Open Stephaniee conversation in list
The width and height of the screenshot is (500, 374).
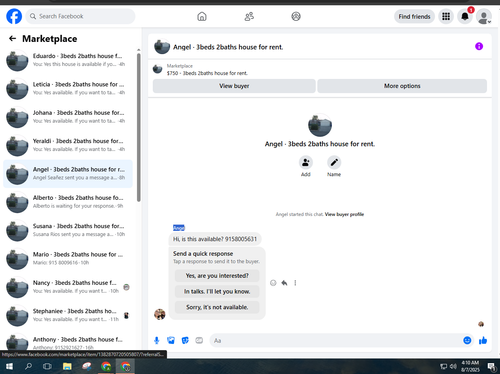tap(68, 315)
